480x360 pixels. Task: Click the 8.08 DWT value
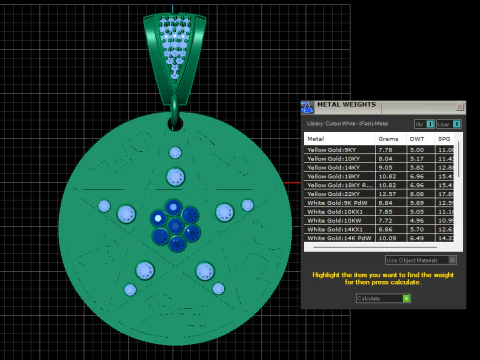point(417,194)
